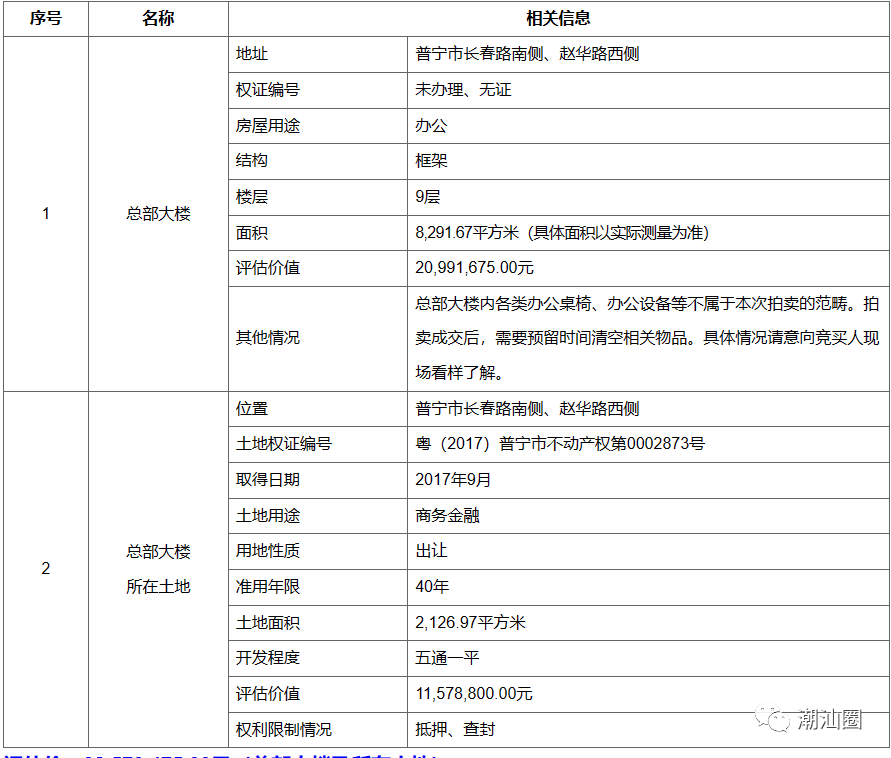Click the 房屋用途 label
This screenshot has width=891, height=758.
[268, 126]
